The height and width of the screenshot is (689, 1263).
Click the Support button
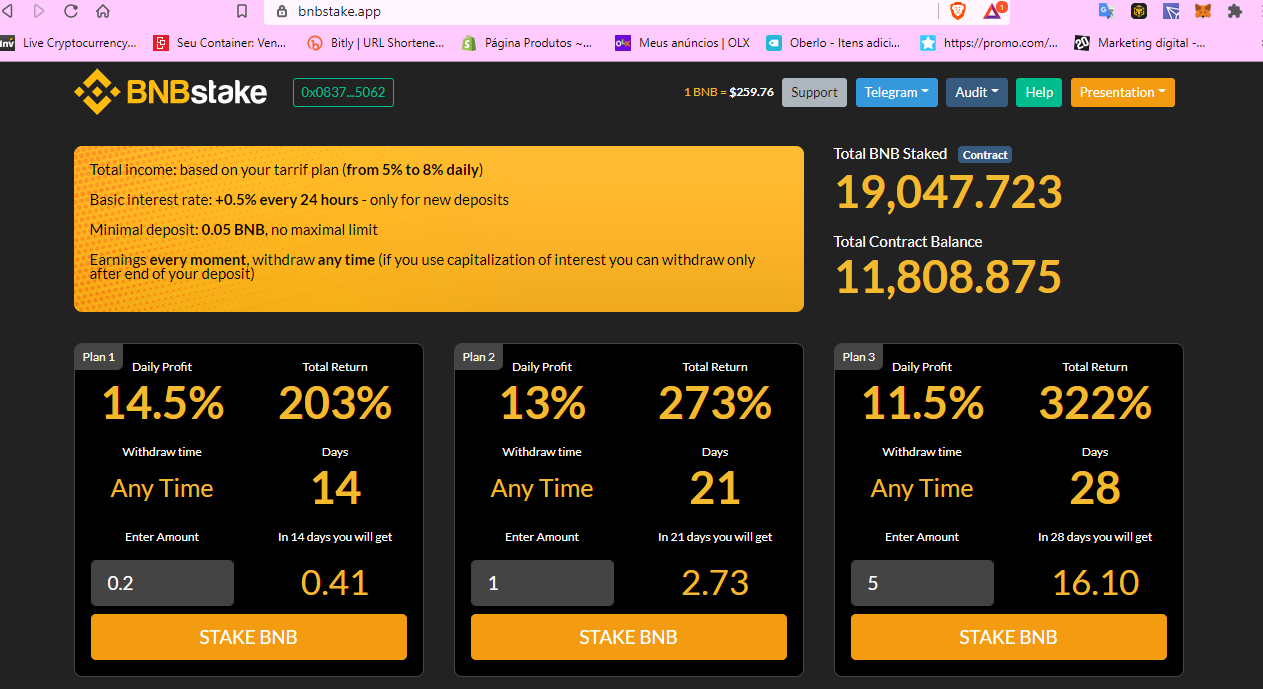(x=814, y=92)
